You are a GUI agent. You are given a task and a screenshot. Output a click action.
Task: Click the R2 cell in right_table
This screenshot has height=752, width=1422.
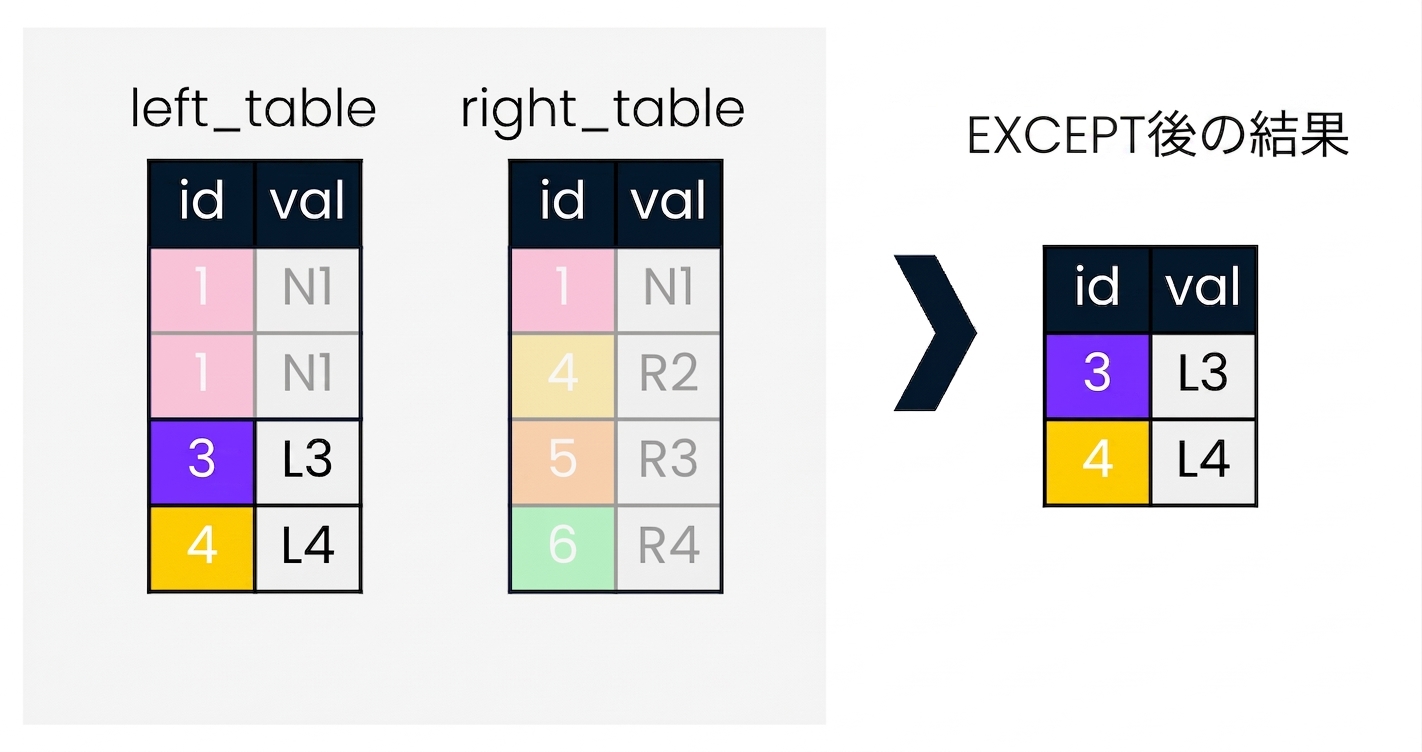point(669,376)
